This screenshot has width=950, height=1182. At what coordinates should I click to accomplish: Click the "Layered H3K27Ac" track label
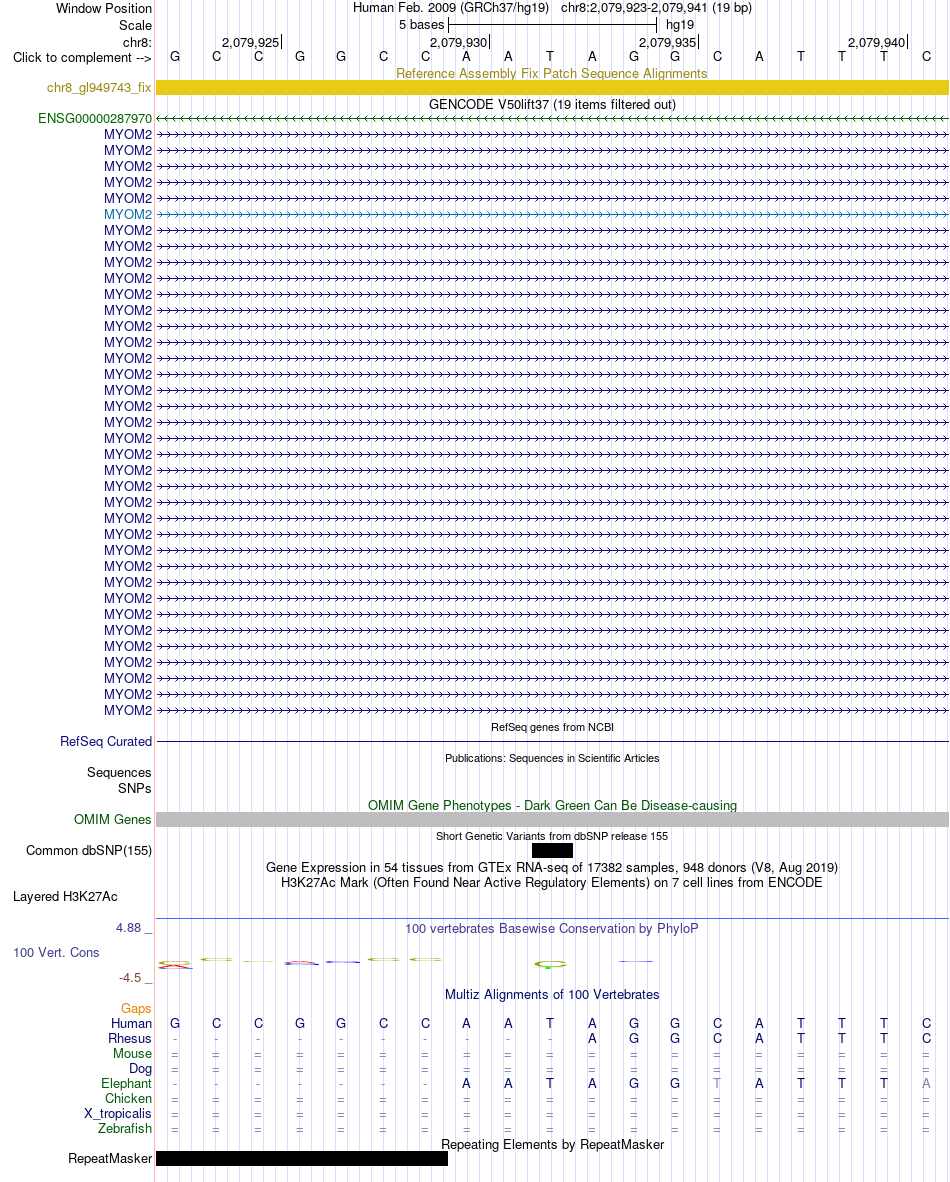pyautogui.click(x=65, y=896)
